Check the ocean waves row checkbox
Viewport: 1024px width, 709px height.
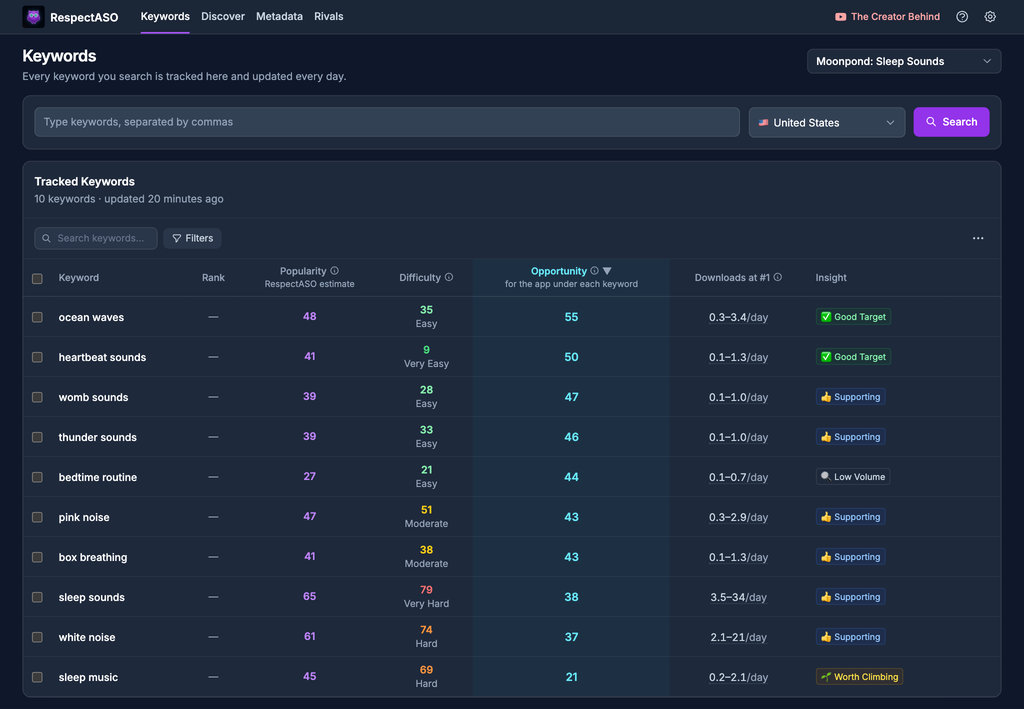pyautogui.click(x=37, y=317)
